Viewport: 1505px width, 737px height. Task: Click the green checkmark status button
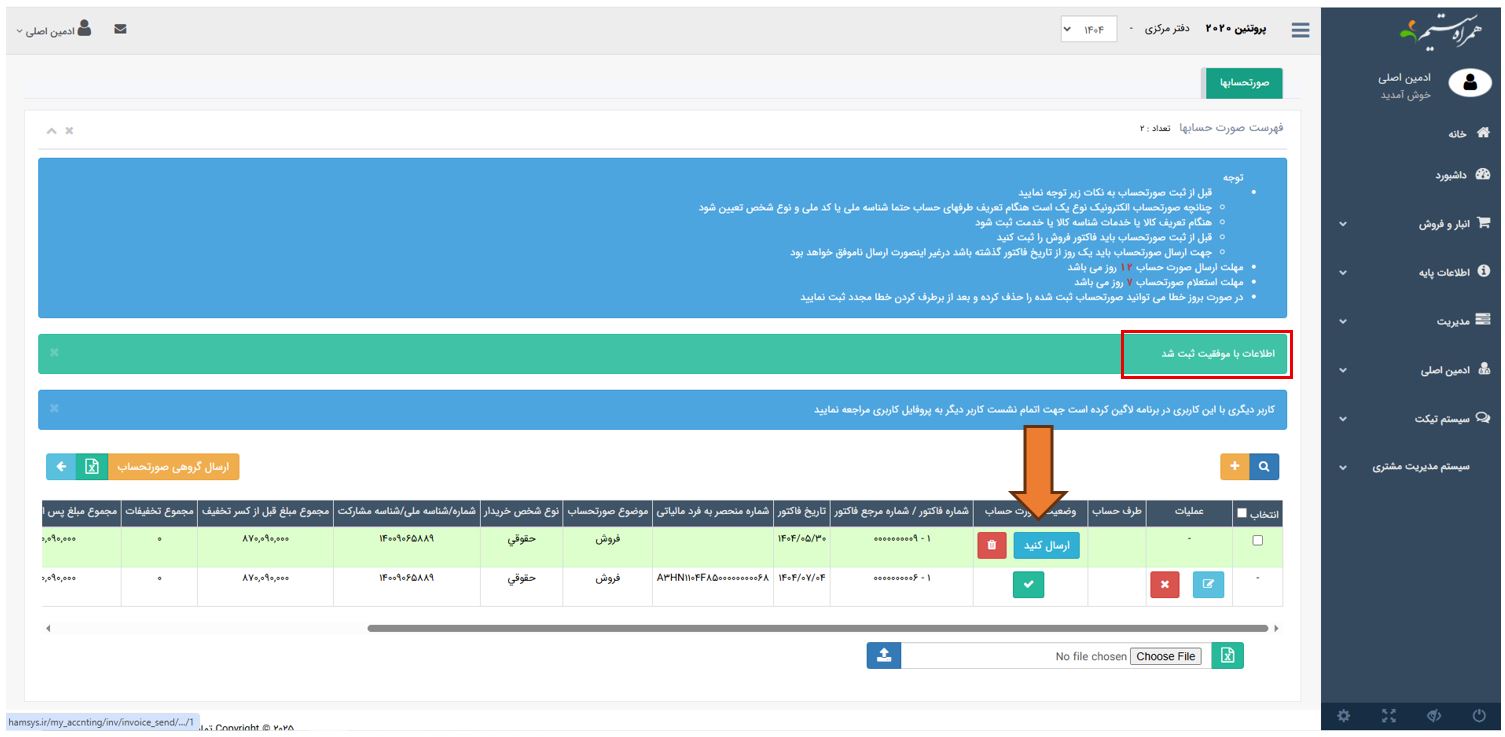tap(1027, 584)
